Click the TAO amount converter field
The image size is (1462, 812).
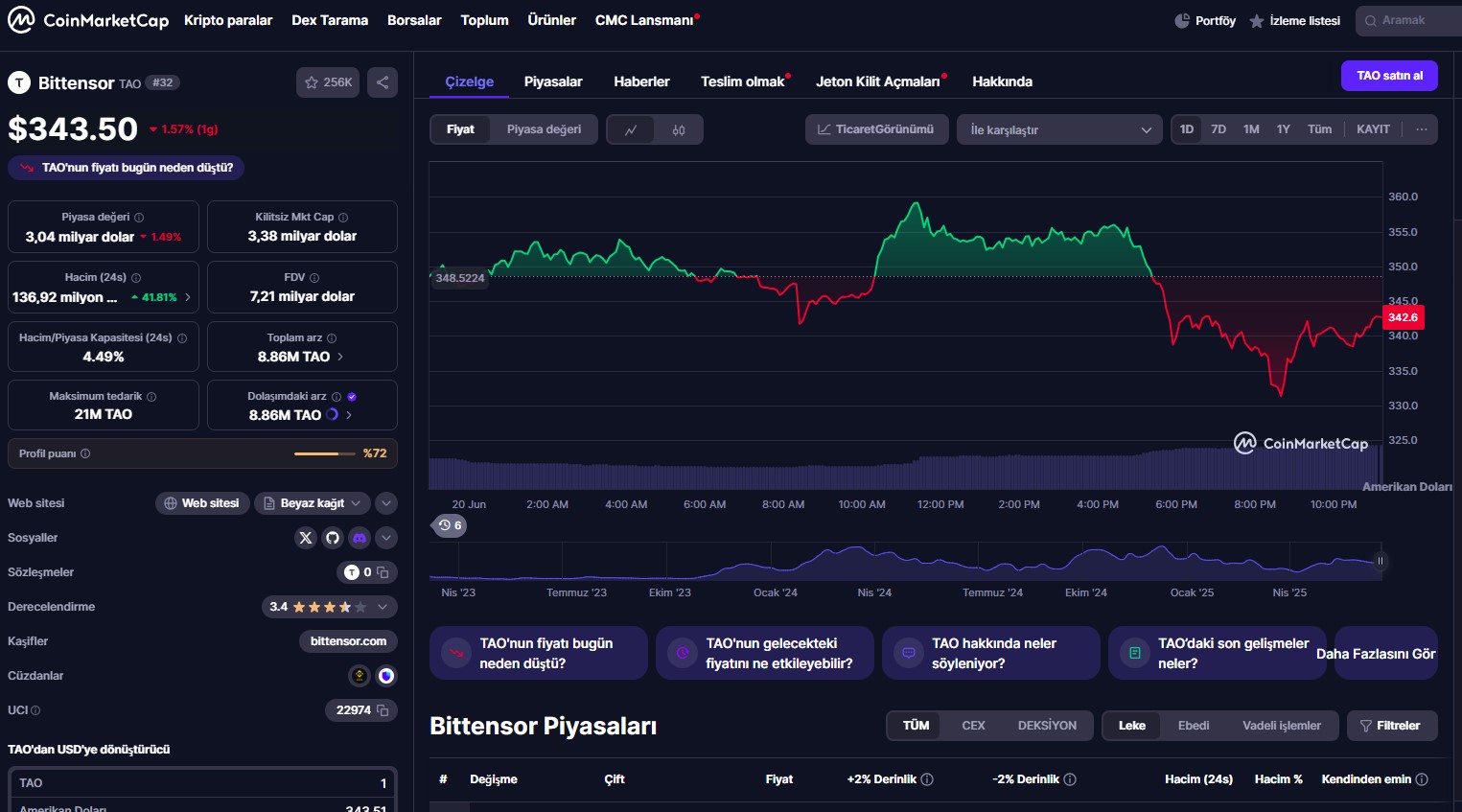coord(202,783)
